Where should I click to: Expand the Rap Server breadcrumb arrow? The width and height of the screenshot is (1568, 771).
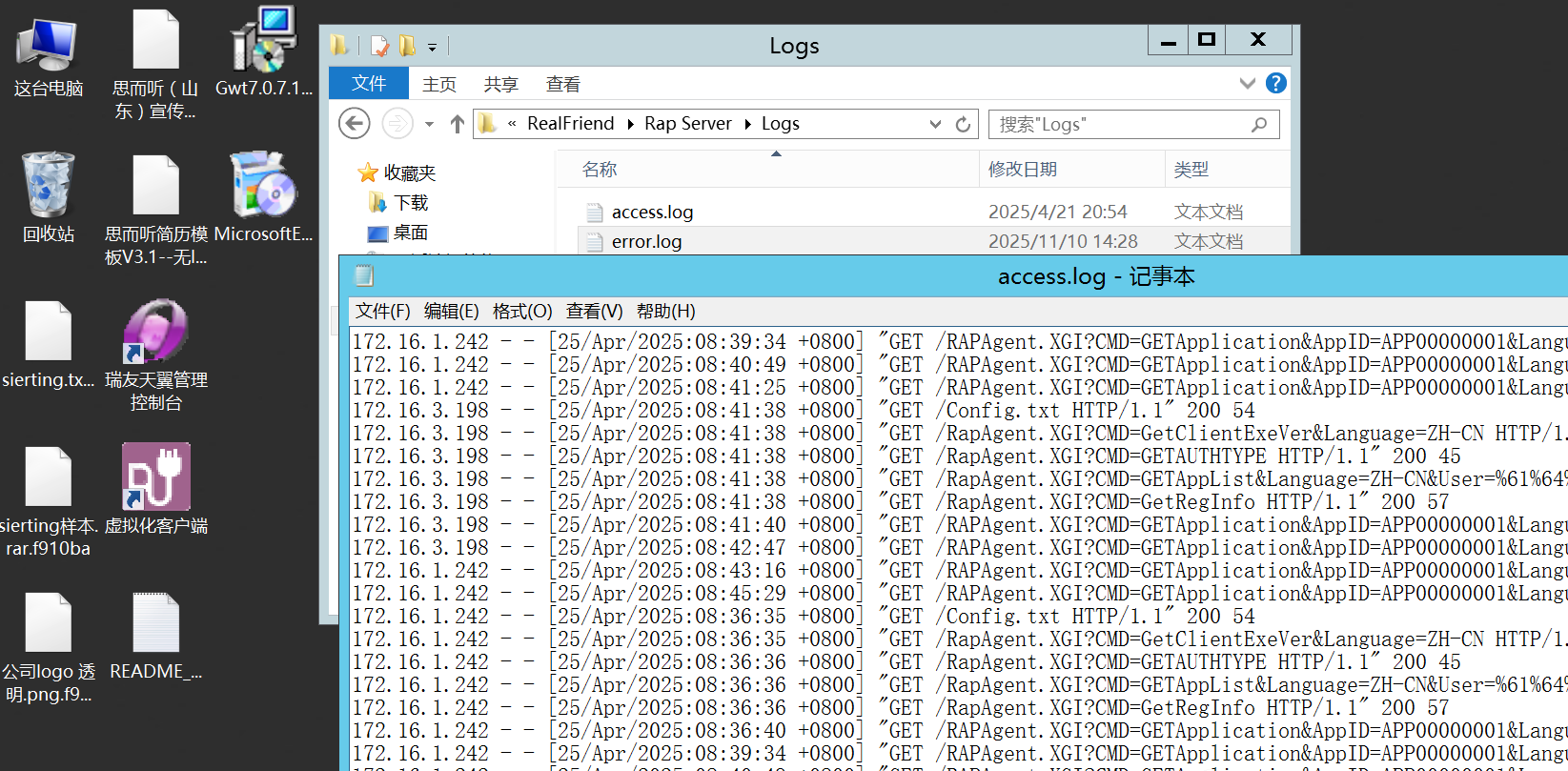point(746,124)
